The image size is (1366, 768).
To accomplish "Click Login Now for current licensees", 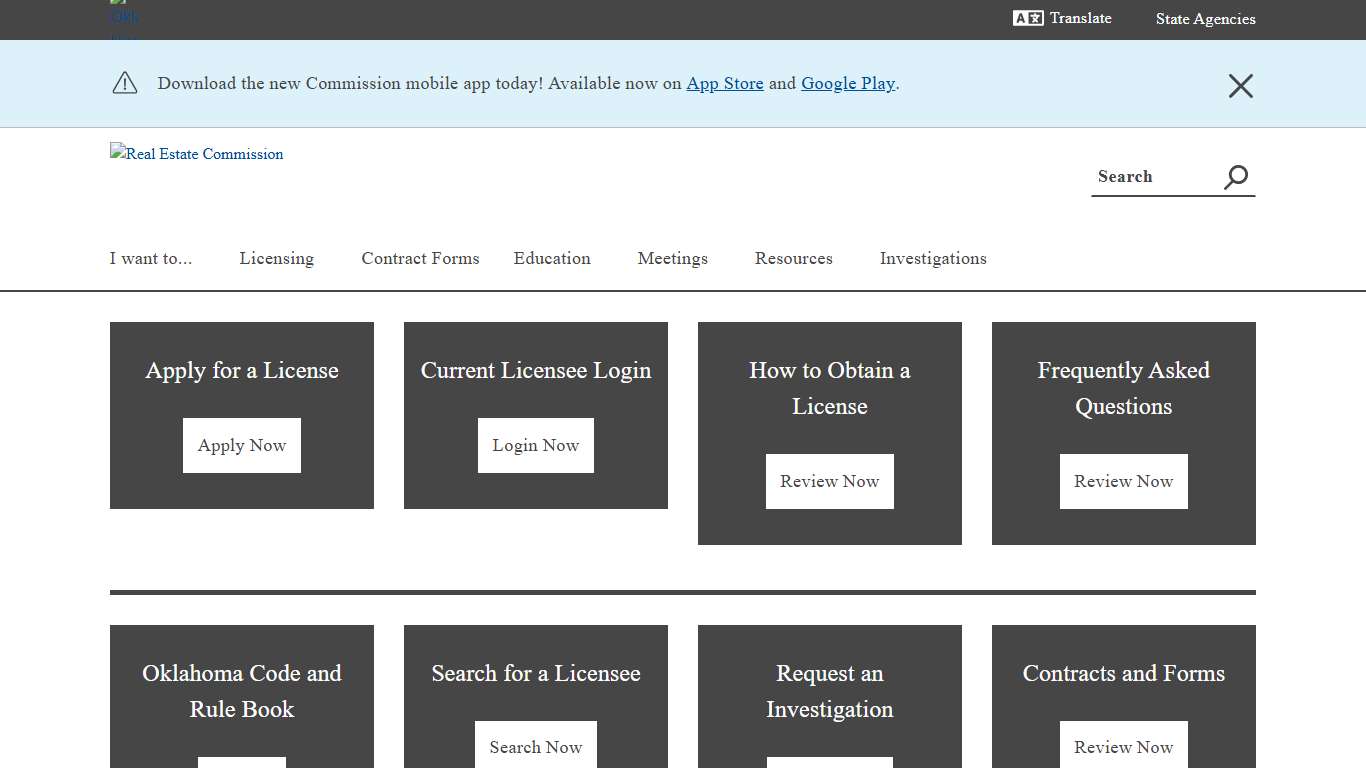I will 535,445.
